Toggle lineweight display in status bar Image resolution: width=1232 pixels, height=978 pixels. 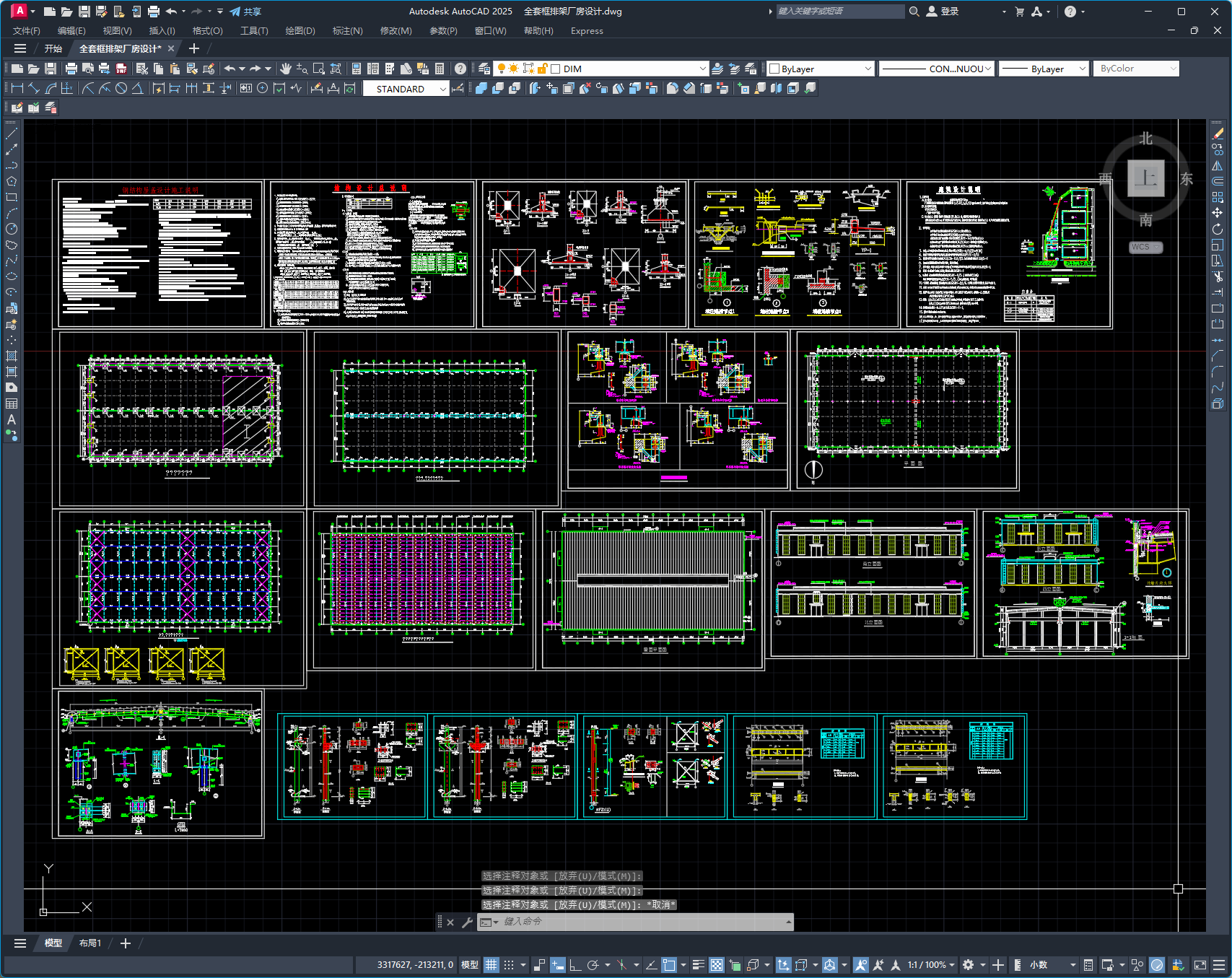[699, 965]
